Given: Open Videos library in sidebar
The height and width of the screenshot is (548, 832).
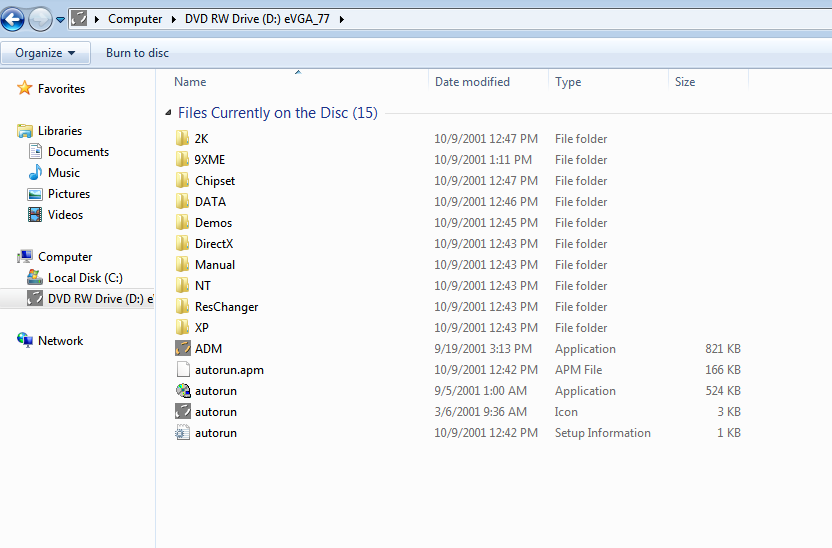Looking at the screenshot, I should click(65, 215).
